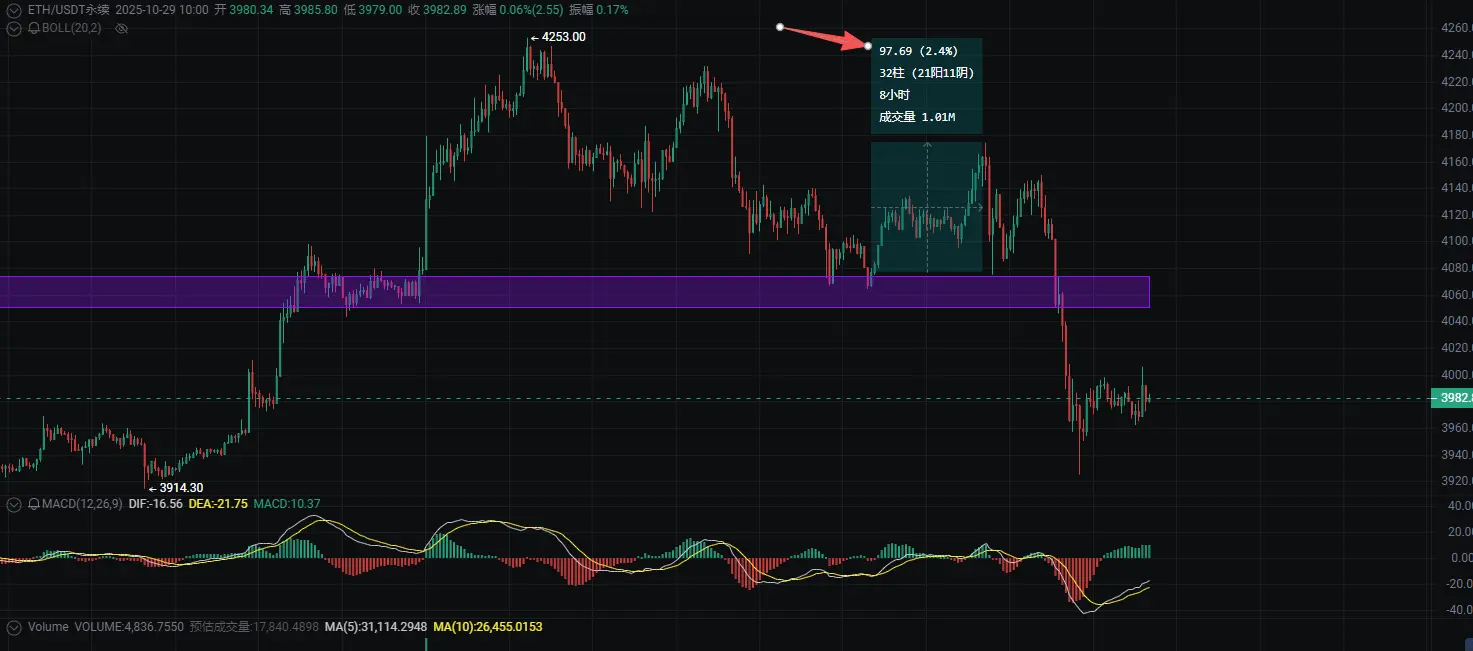Click the 低 3979.00 low price value
The height and width of the screenshot is (651, 1473).
click(x=372, y=9)
